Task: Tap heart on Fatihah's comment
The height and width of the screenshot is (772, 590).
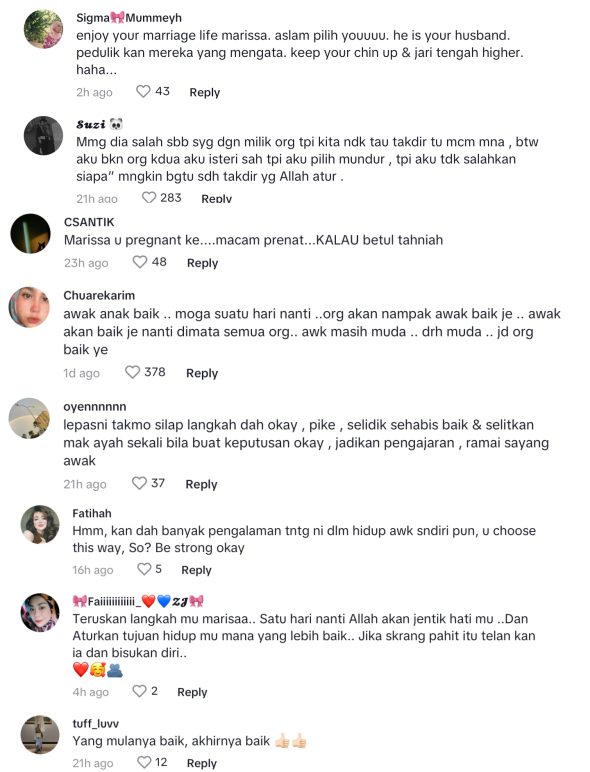Action: point(144,569)
